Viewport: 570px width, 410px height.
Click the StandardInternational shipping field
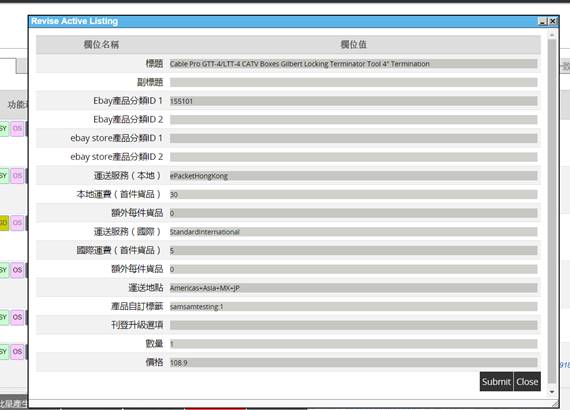[353, 232]
